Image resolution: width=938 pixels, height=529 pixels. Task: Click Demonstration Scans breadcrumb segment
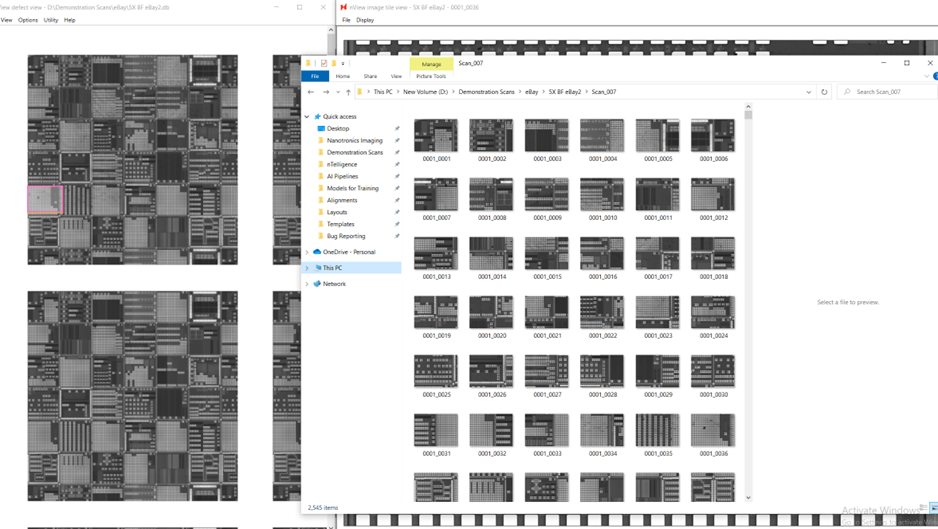point(486,92)
